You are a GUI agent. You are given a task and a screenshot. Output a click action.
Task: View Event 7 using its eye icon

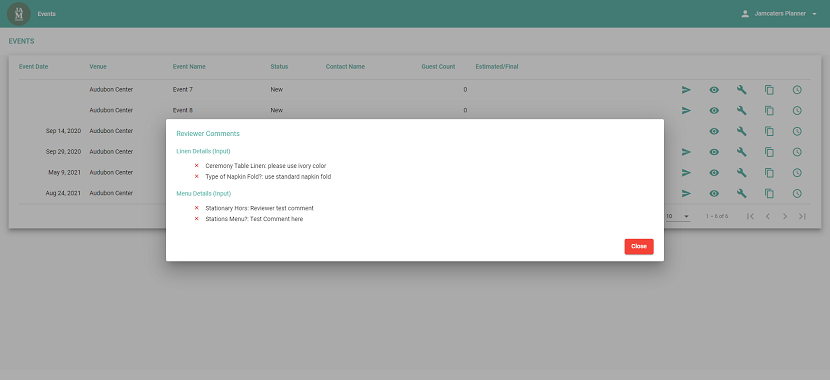click(x=714, y=90)
